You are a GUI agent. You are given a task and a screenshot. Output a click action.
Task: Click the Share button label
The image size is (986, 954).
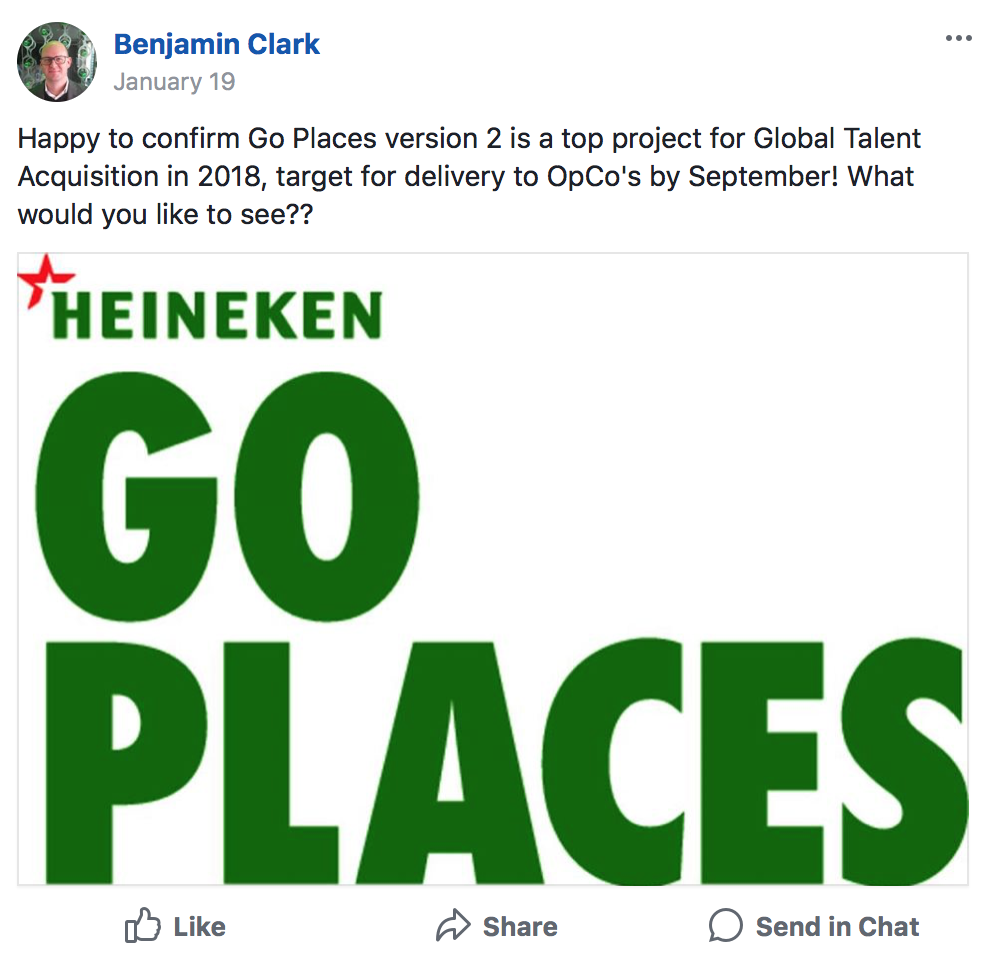(x=520, y=927)
